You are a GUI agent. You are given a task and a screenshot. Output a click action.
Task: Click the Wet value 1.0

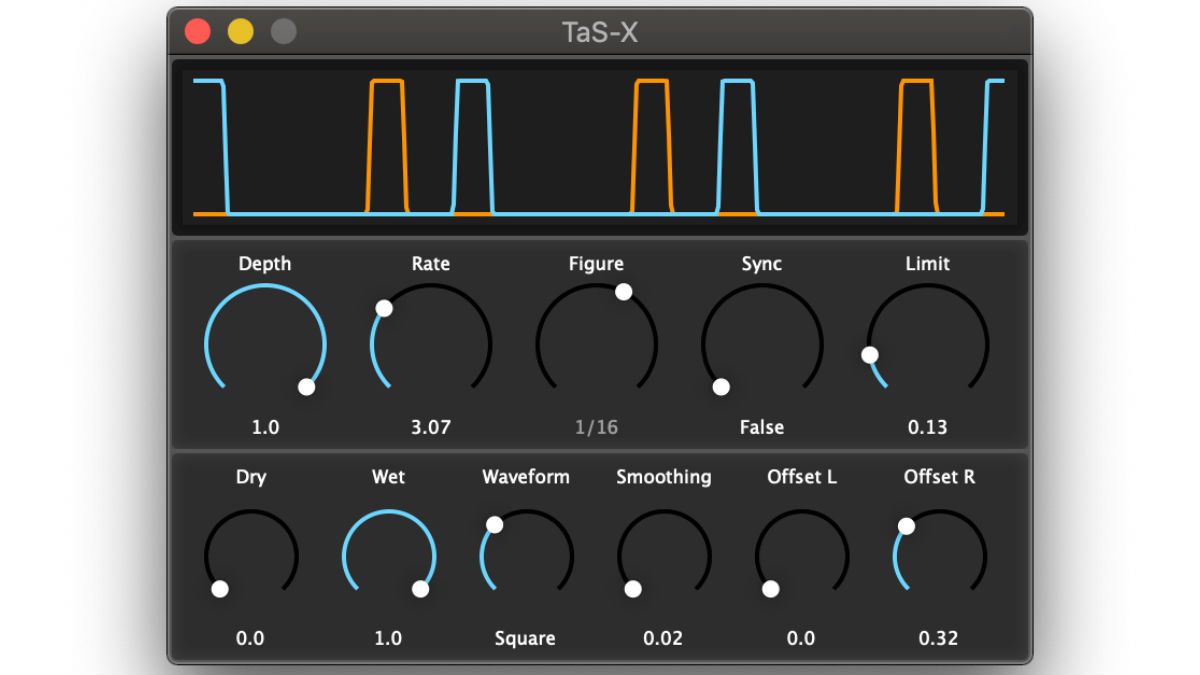388,638
